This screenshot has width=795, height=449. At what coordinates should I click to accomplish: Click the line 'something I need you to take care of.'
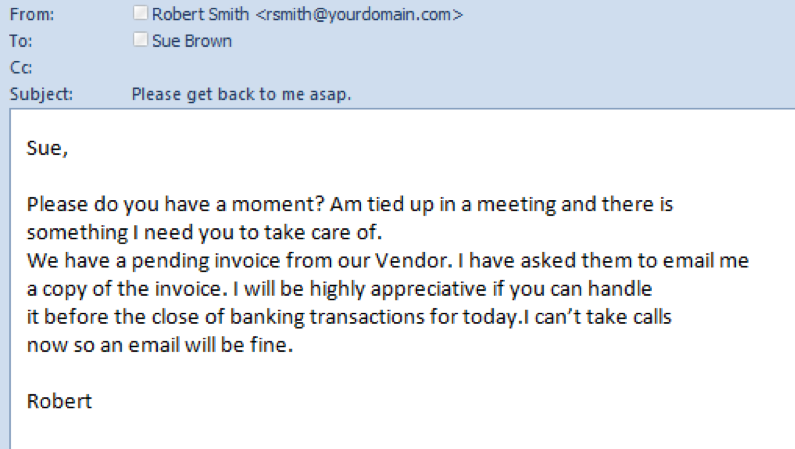204,233
